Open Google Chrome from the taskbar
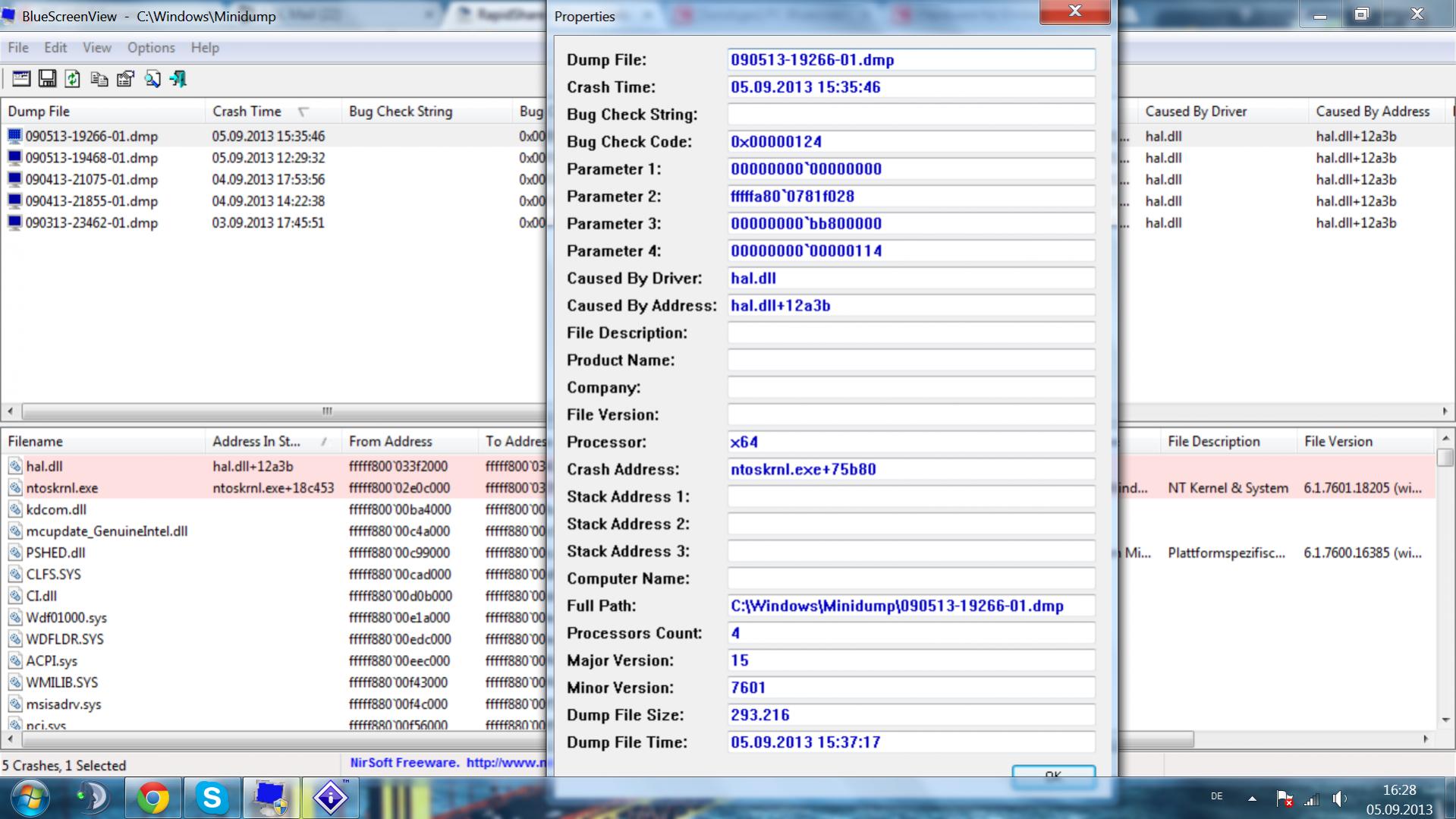This screenshot has width=1456, height=819. tap(153, 798)
